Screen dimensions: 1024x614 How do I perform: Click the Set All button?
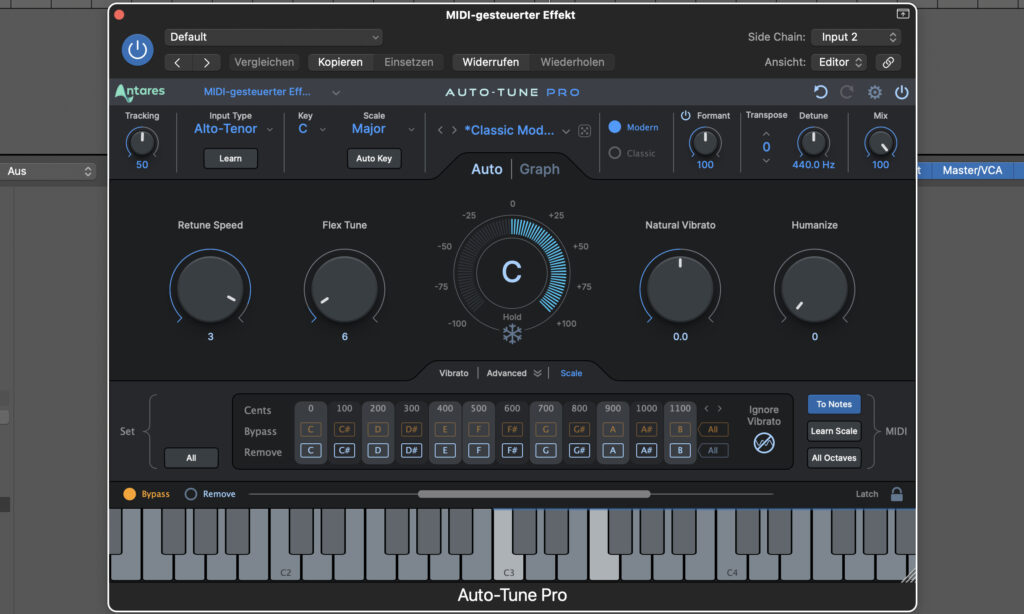coord(191,458)
